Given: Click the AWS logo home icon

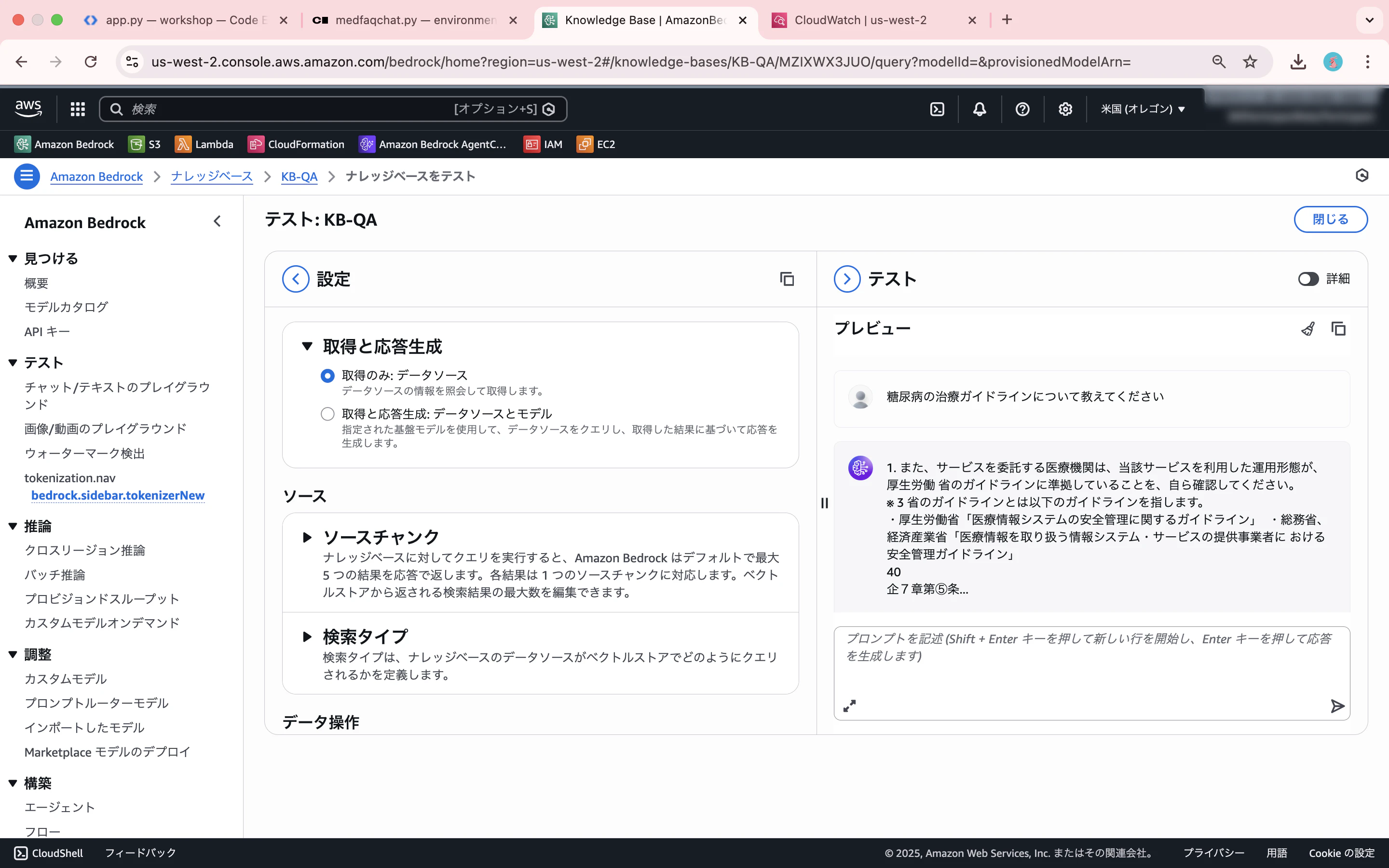Looking at the screenshot, I should pos(28,108).
